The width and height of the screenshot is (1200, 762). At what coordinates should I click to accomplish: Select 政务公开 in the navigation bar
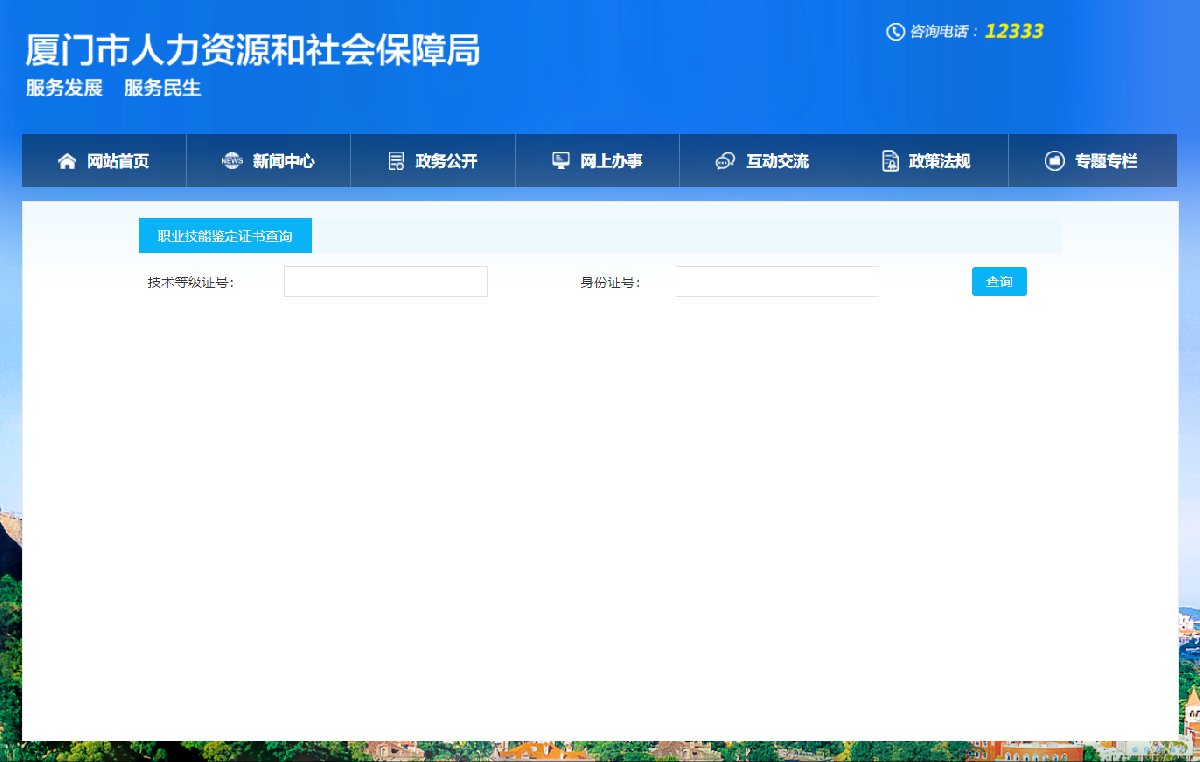point(446,161)
